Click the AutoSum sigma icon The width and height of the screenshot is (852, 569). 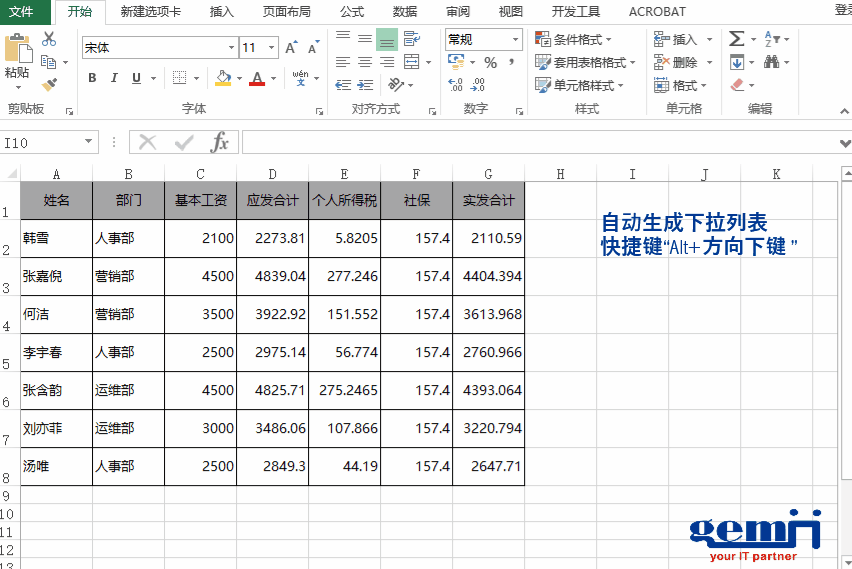coord(737,39)
